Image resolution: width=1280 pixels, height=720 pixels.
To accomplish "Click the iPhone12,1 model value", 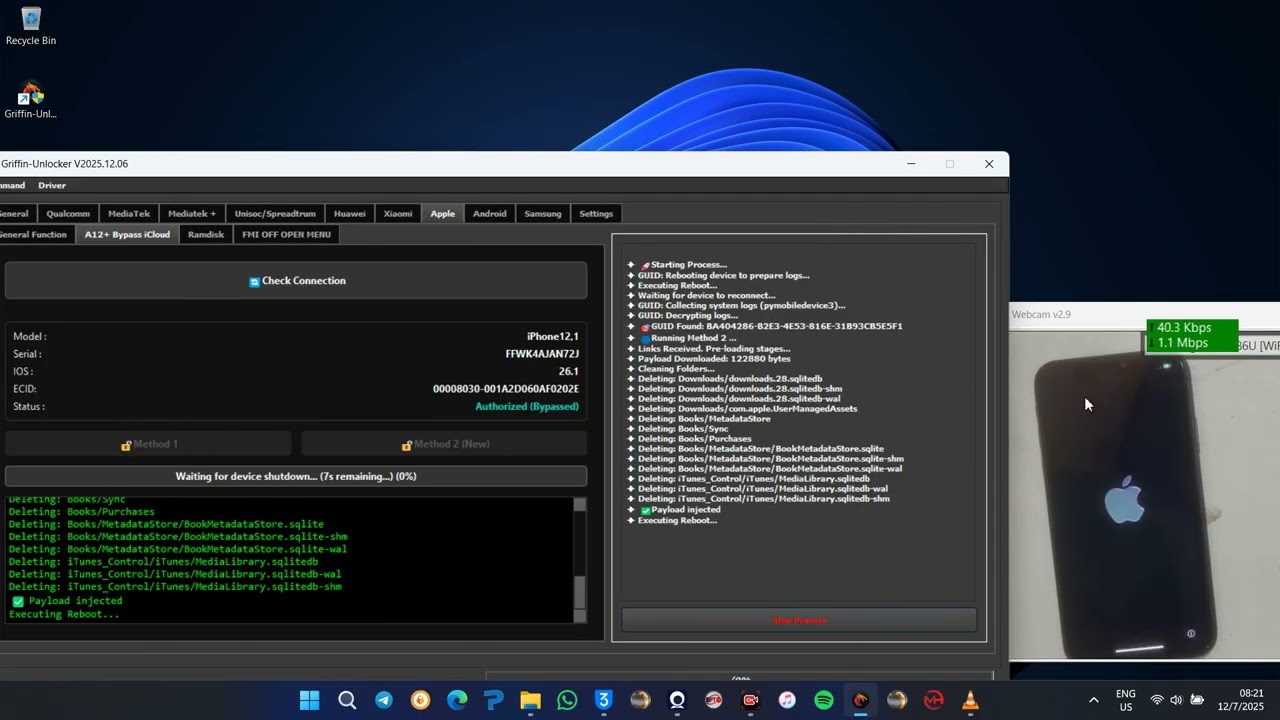I will coord(553,336).
